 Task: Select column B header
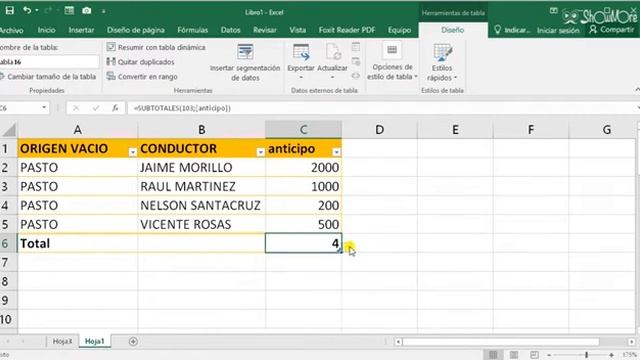point(202,130)
